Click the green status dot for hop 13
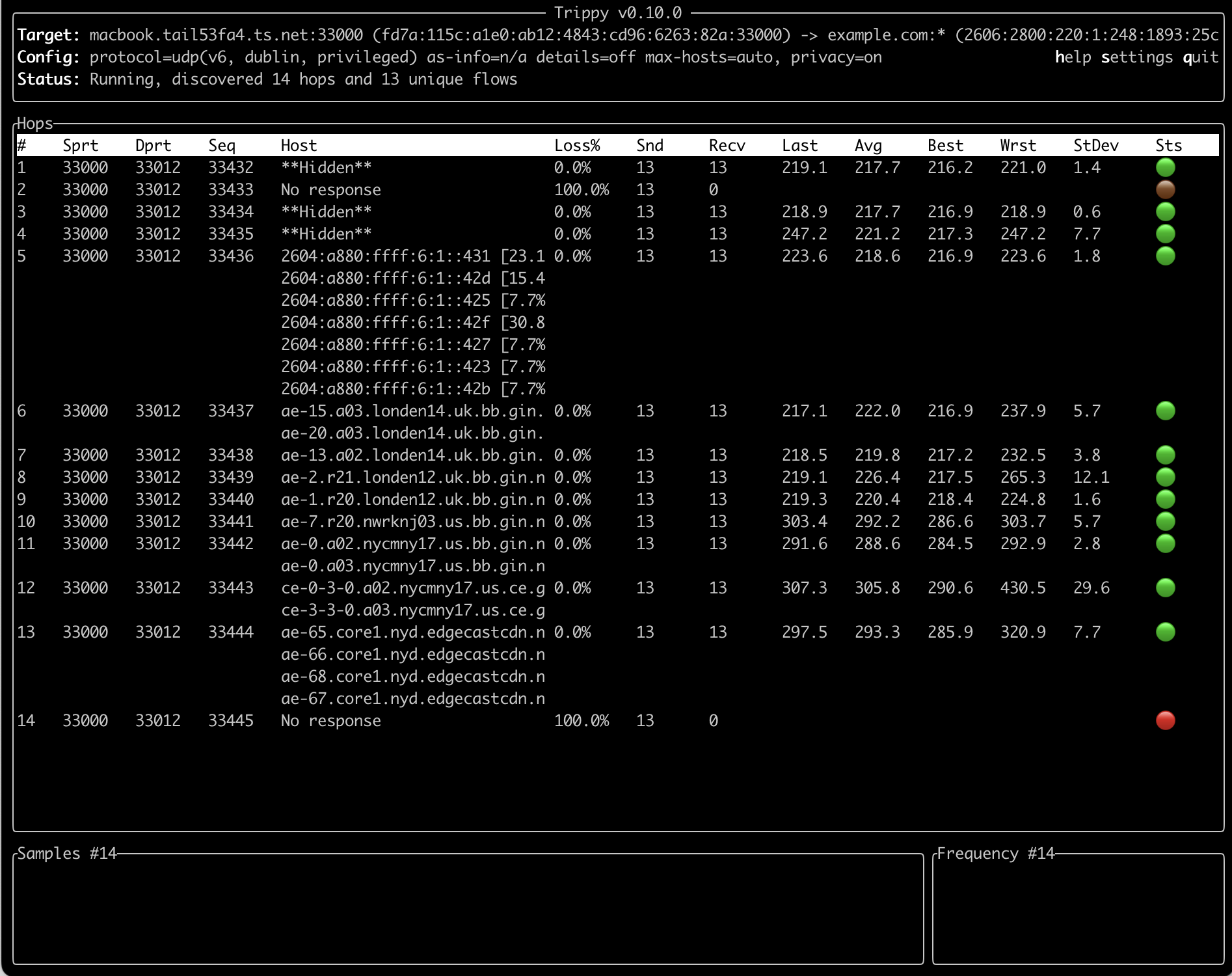1232x976 pixels. (1166, 632)
